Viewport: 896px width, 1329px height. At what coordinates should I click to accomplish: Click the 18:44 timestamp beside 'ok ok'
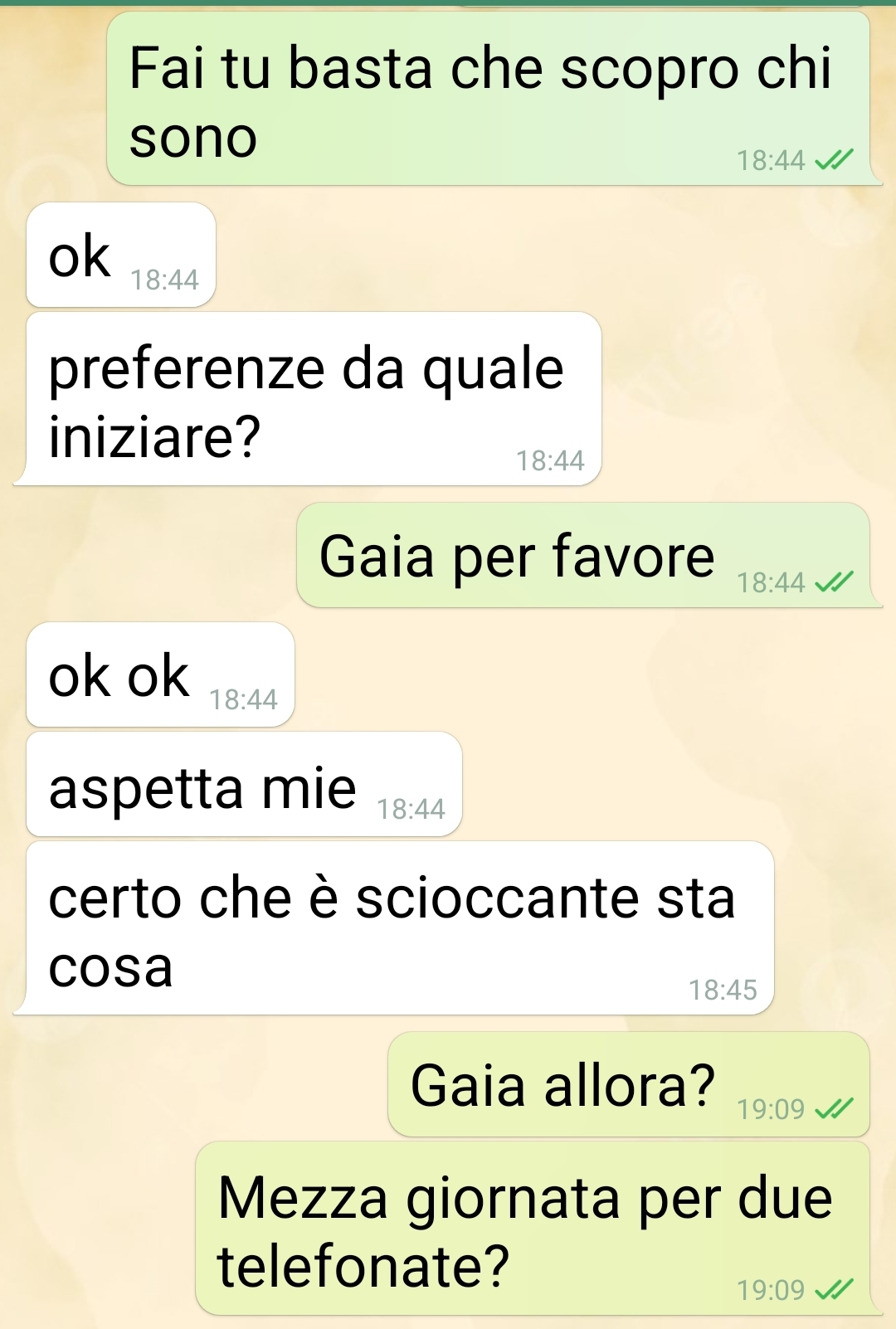(x=243, y=699)
